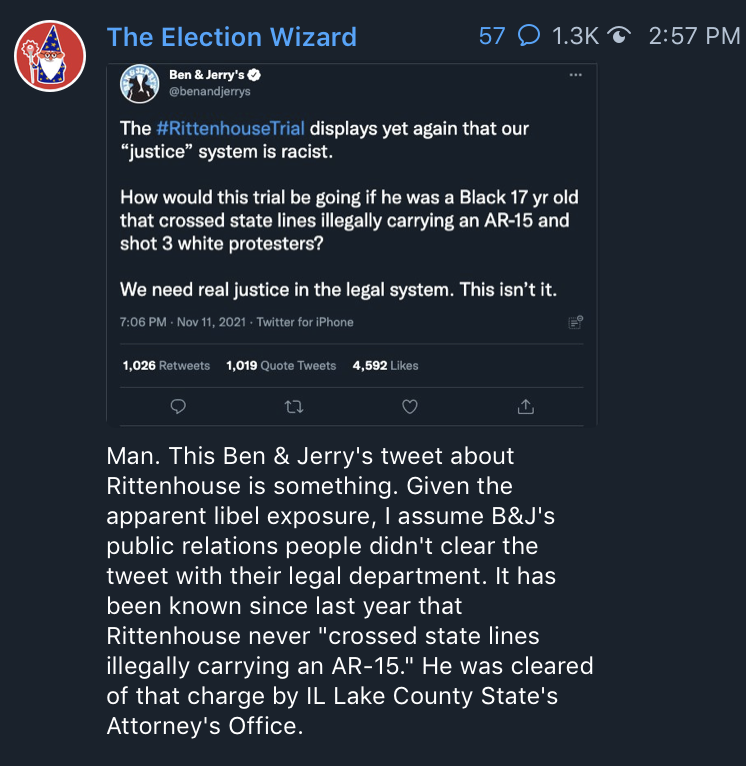Click the views eye icon

pos(620,36)
